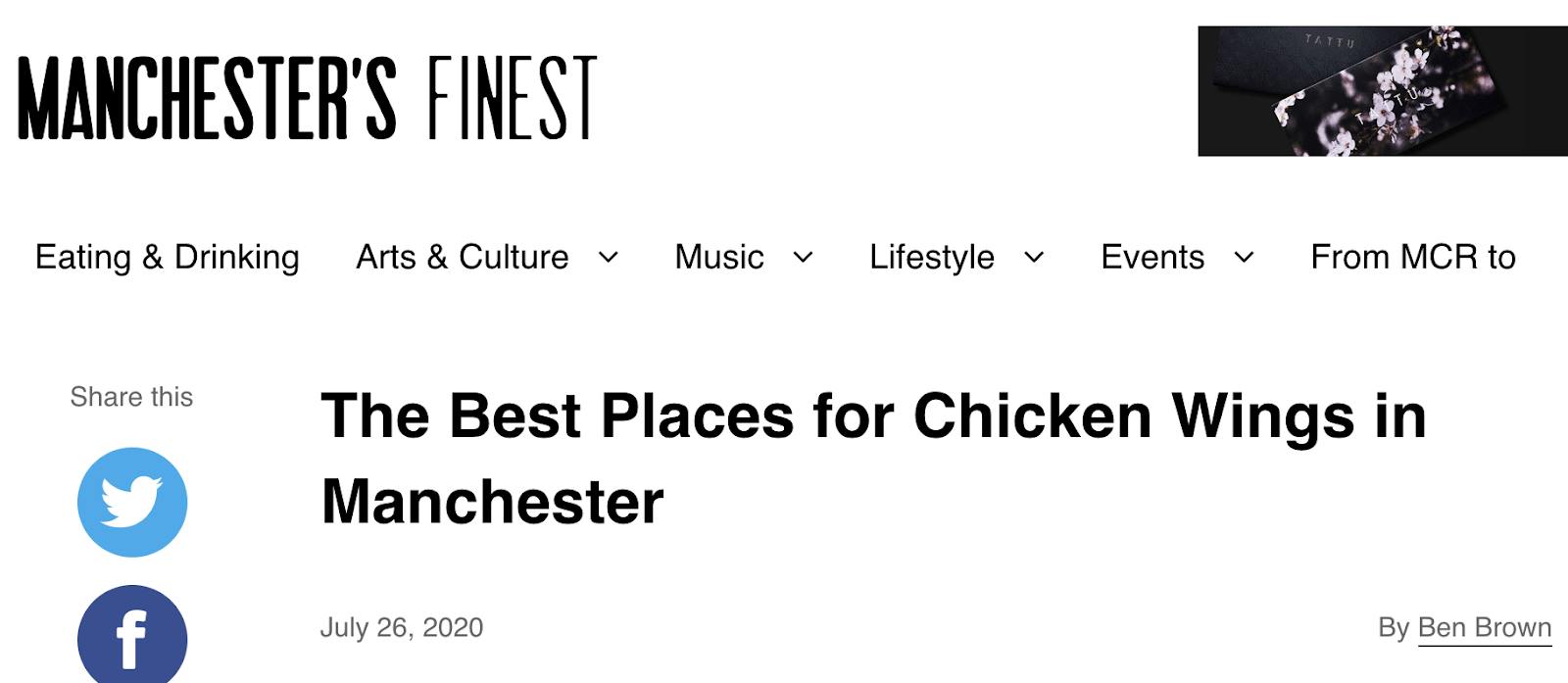Select the Events menu label
This screenshot has height=683, width=1568.
coord(1152,257)
